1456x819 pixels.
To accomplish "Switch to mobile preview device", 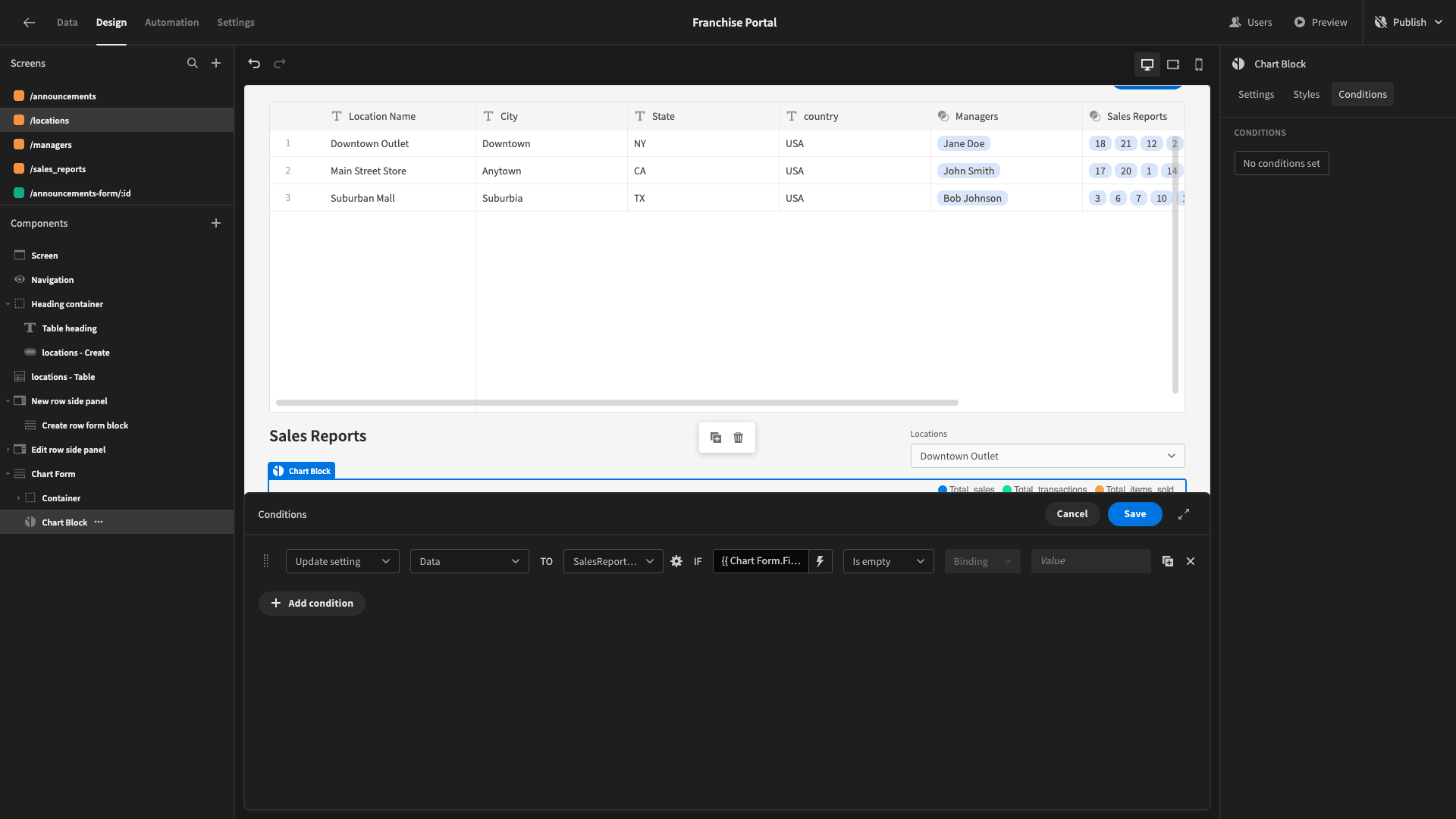I will pyautogui.click(x=1199, y=64).
